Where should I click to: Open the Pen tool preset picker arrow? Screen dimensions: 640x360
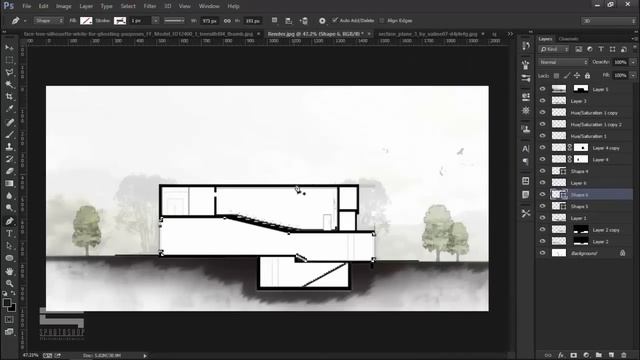coord(25,20)
